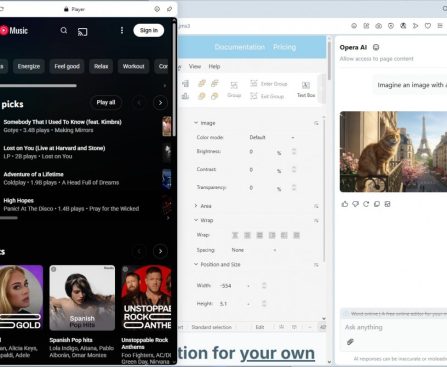Open the Documentation link

pos(240,47)
